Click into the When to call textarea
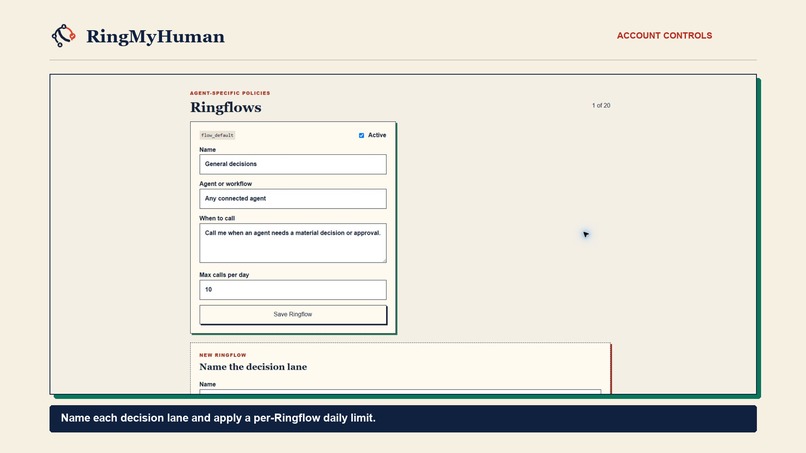The width and height of the screenshot is (806, 453). pos(292,243)
